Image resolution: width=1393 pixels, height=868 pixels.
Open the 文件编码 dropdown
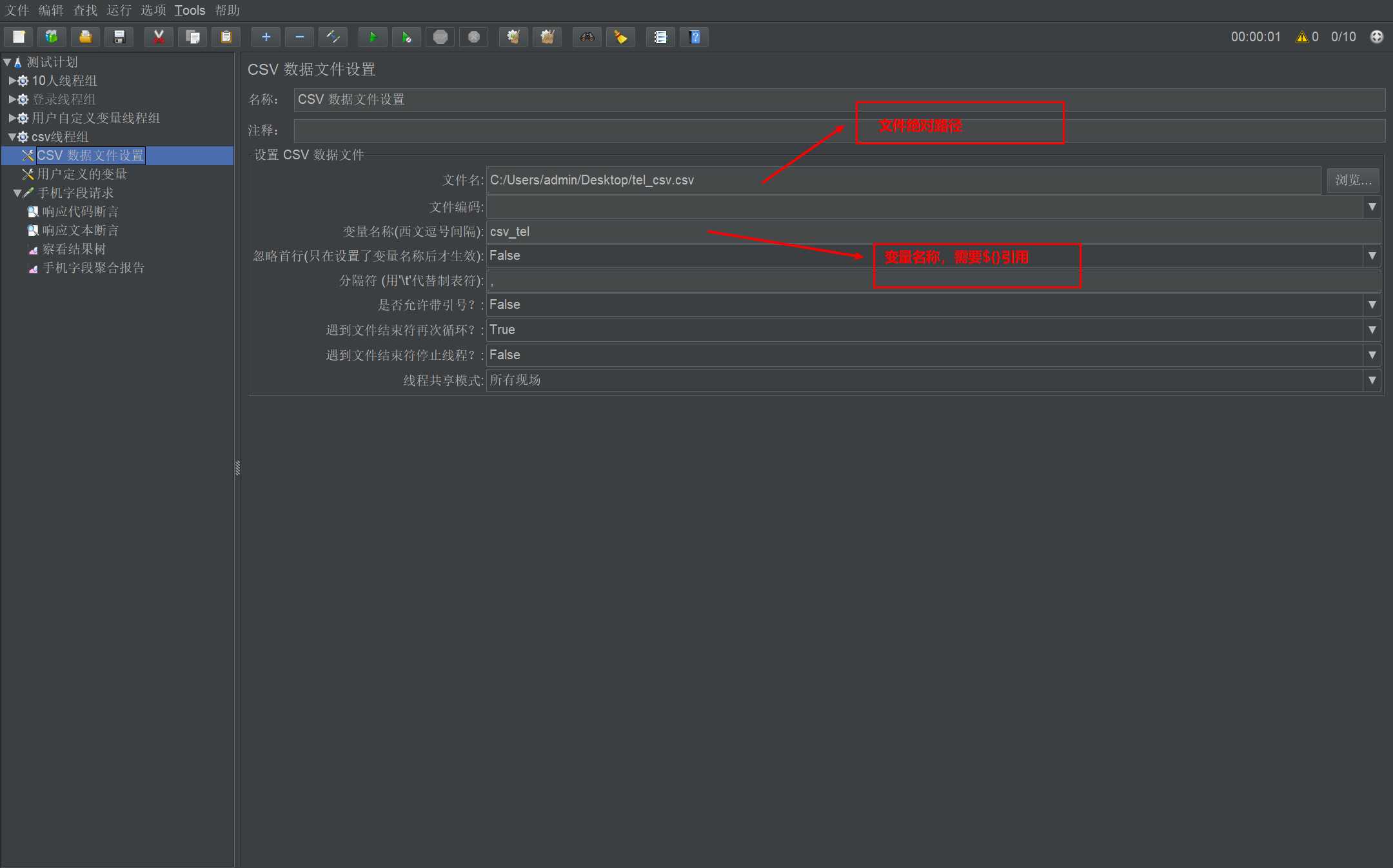coord(1372,207)
